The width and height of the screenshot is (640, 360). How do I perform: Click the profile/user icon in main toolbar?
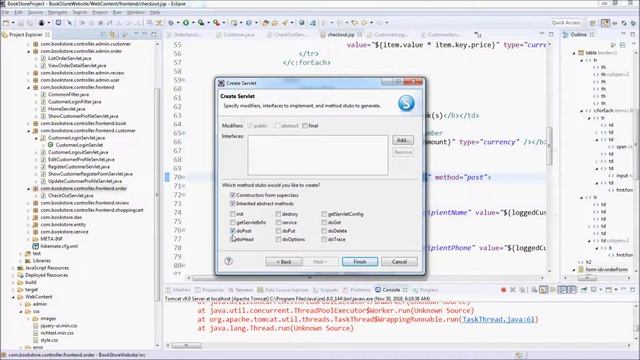point(41,23)
